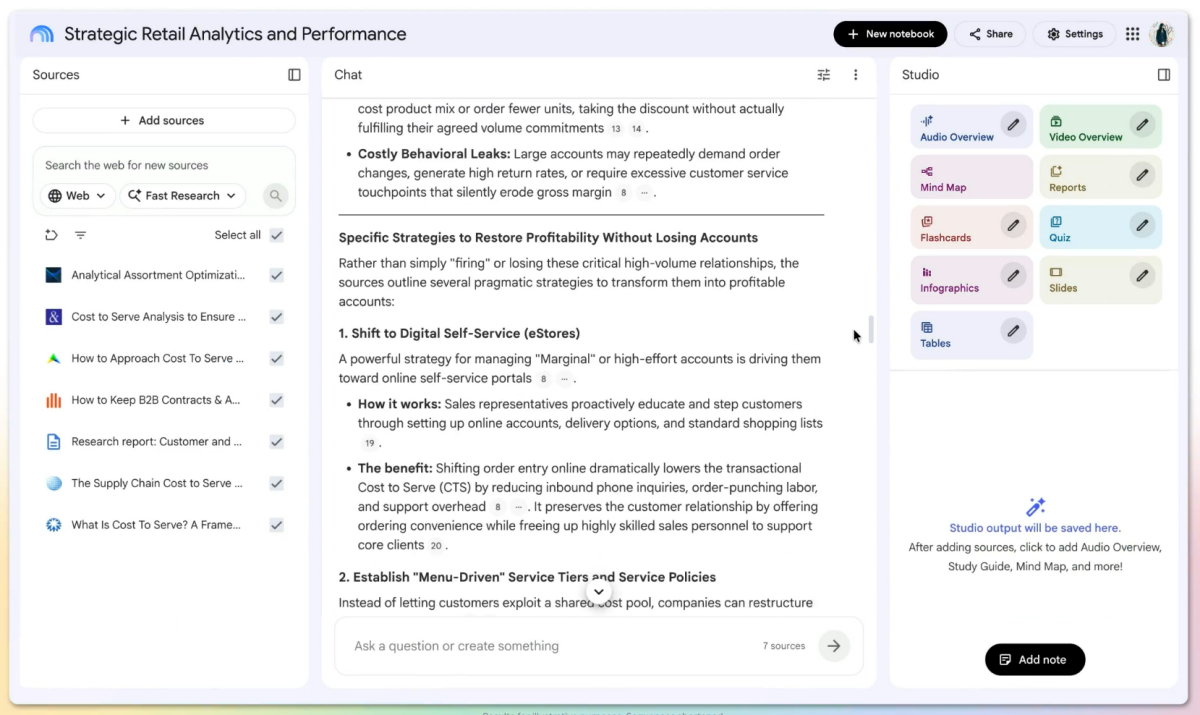
Task: Click Add sources button
Action: (x=164, y=121)
